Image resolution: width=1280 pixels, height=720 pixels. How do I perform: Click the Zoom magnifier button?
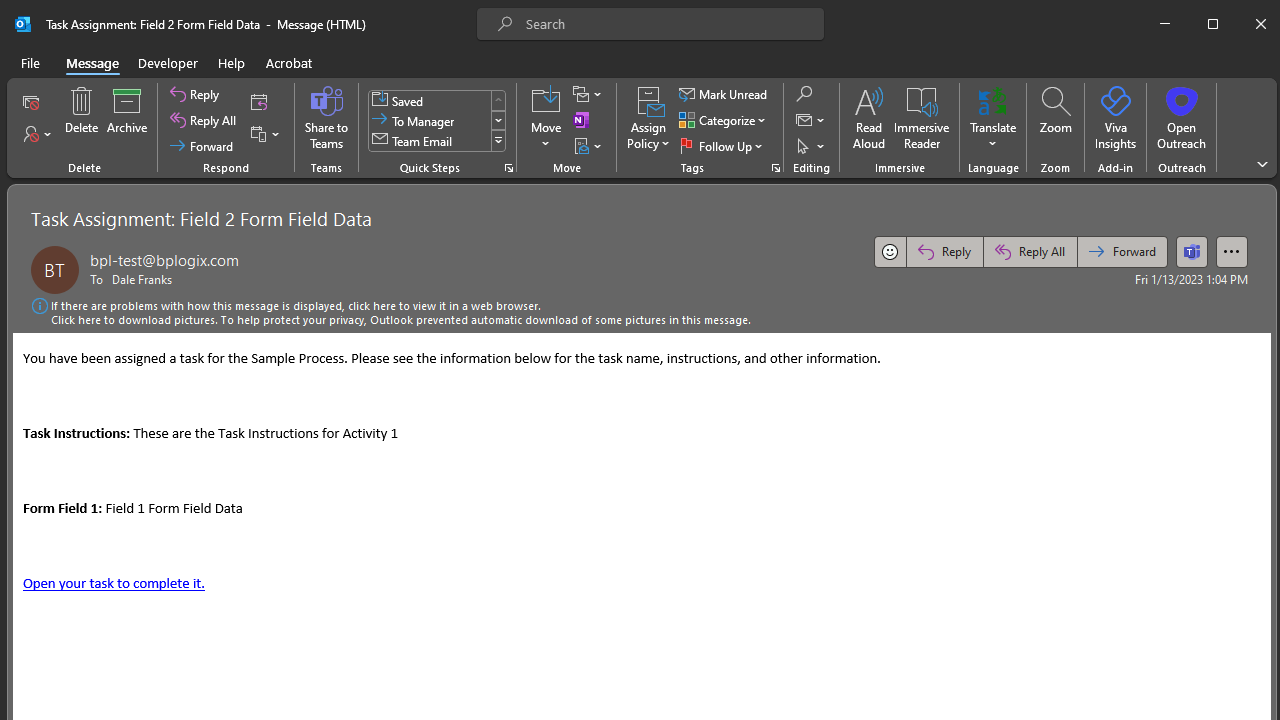click(x=1055, y=111)
